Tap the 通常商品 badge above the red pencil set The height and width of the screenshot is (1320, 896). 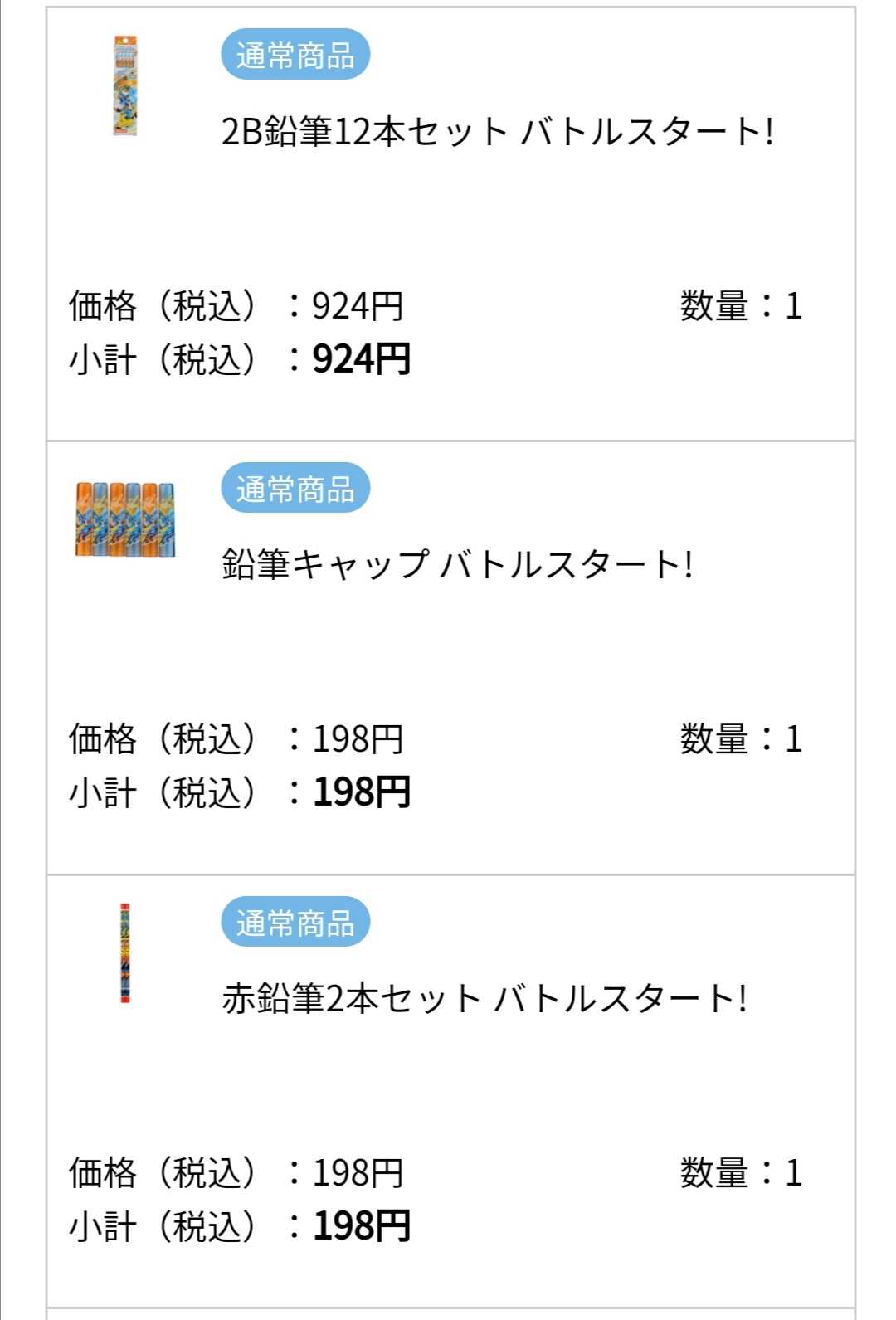click(x=295, y=923)
